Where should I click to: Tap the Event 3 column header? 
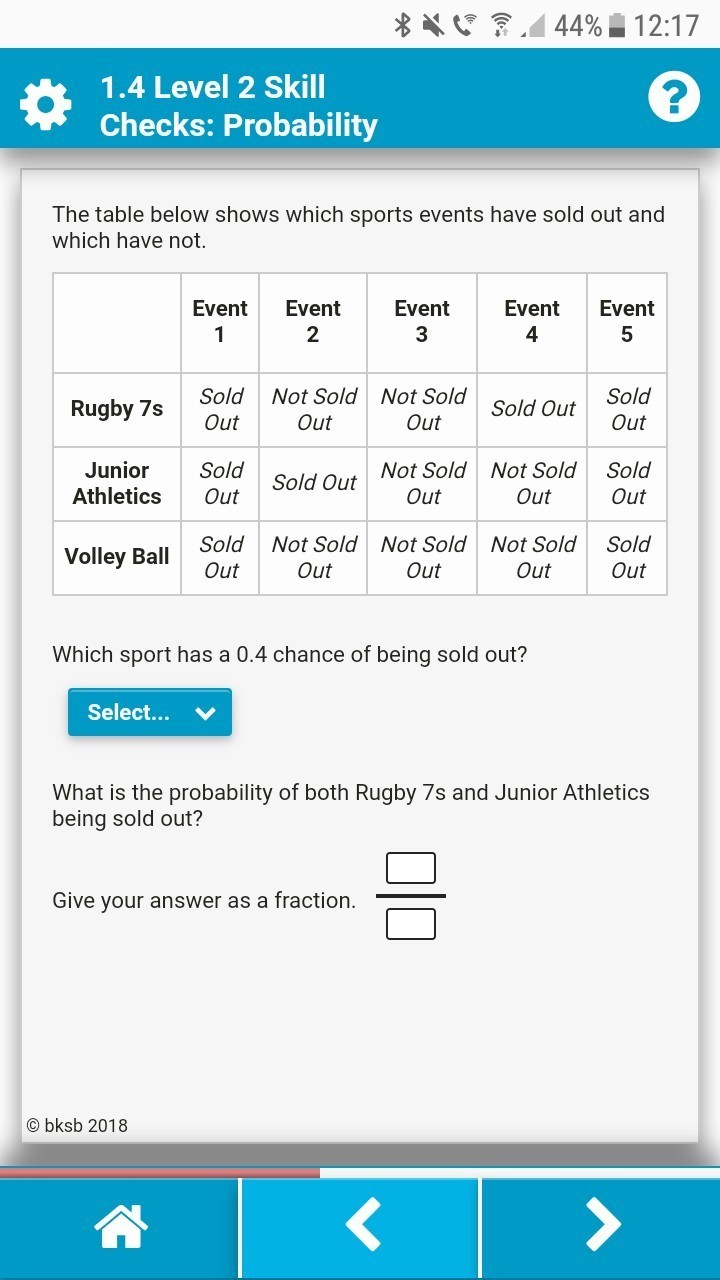tap(422, 322)
